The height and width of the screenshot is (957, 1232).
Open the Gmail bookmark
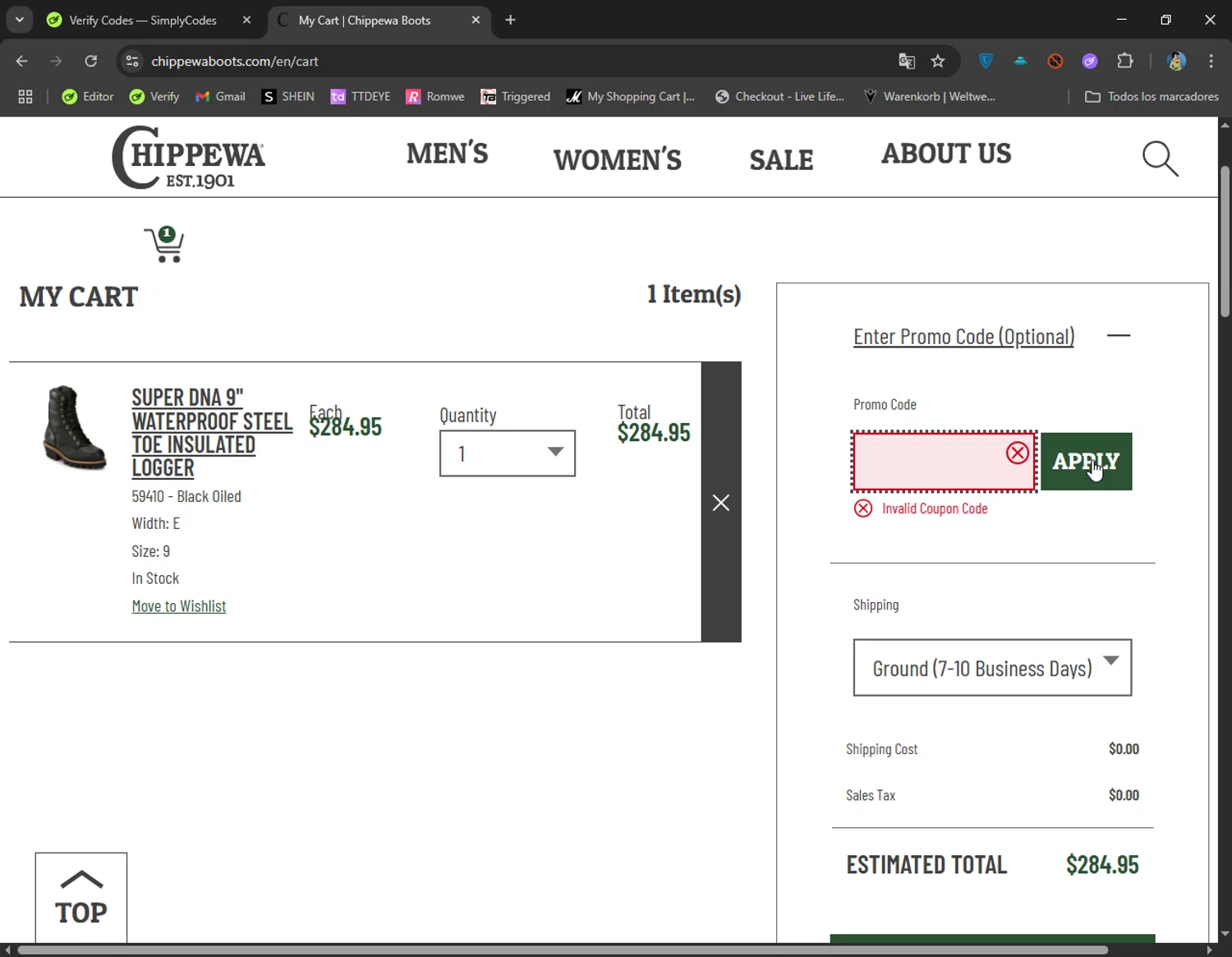pos(220,96)
